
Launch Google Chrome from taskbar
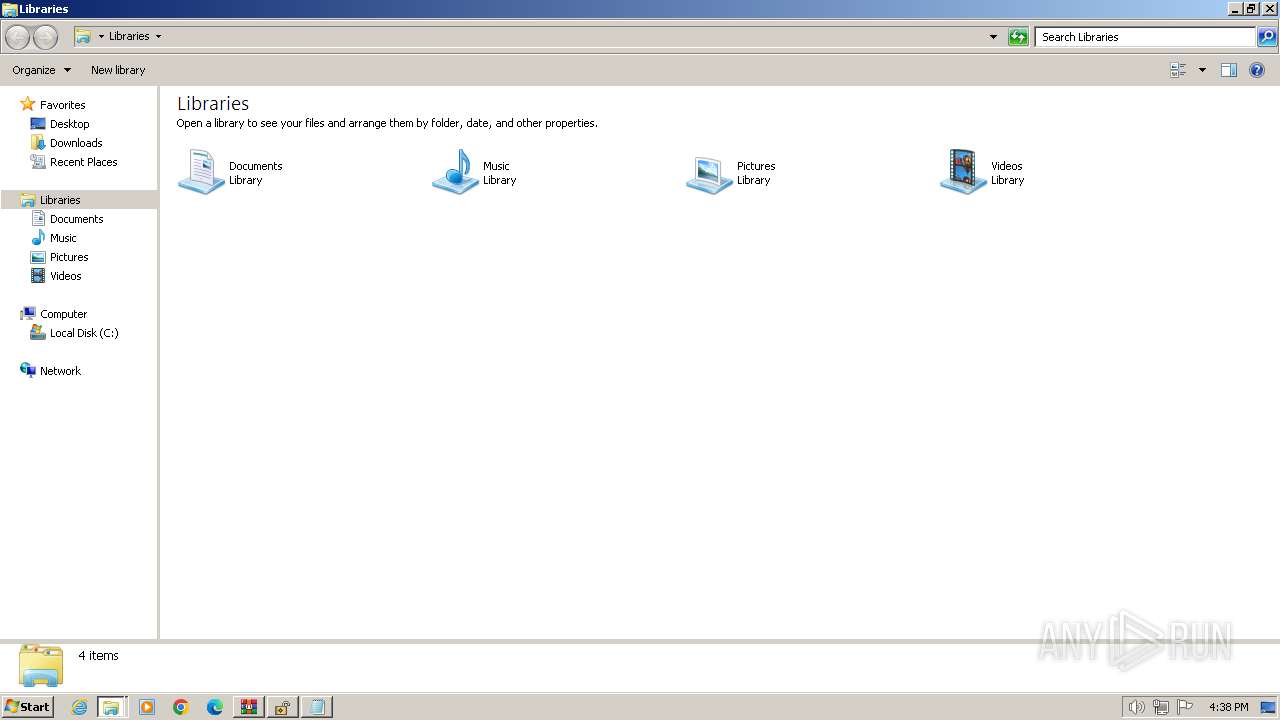(x=181, y=707)
